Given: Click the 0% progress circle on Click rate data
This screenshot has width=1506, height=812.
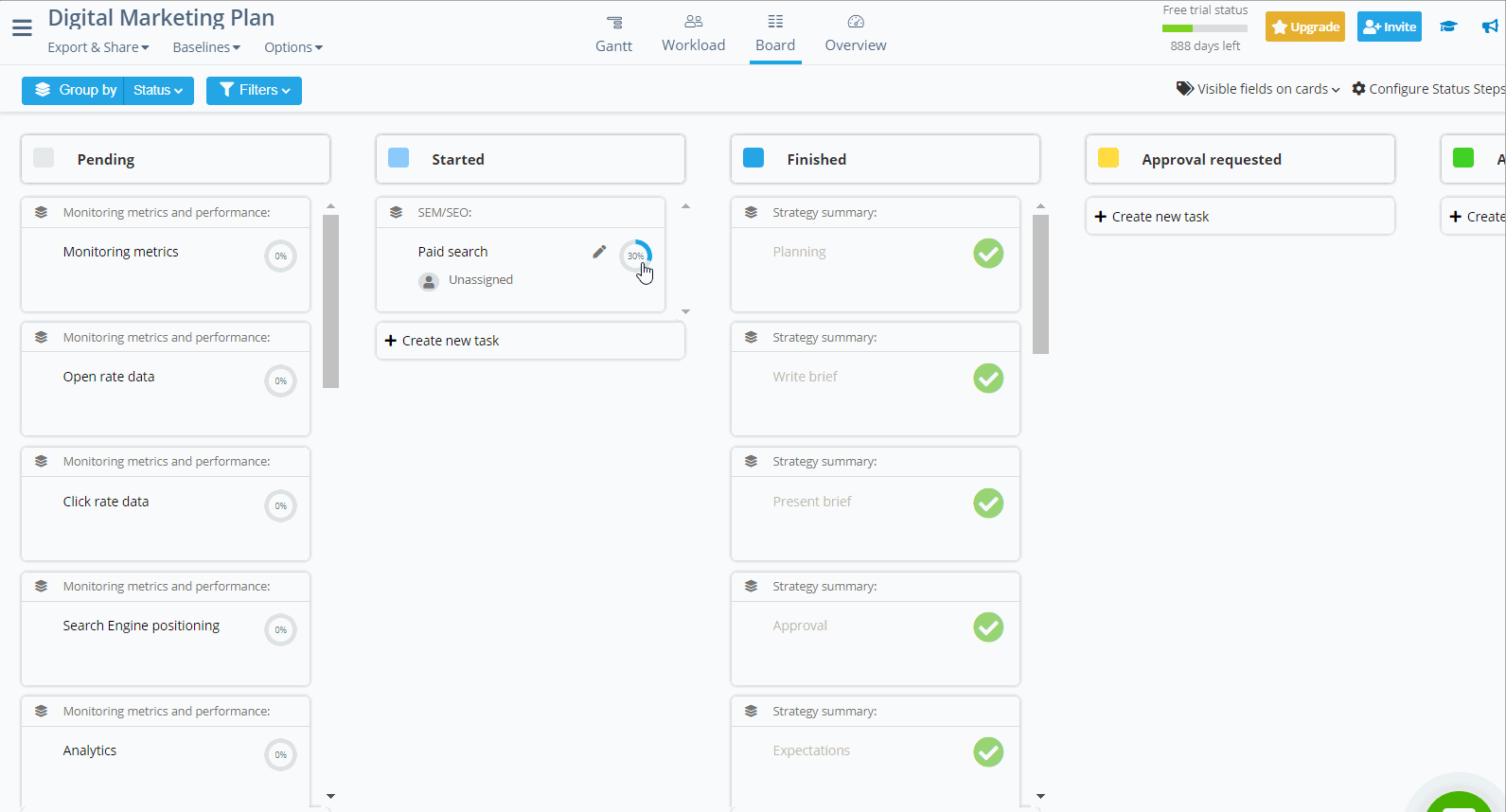Looking at the screenshot, I should point(280,506).
